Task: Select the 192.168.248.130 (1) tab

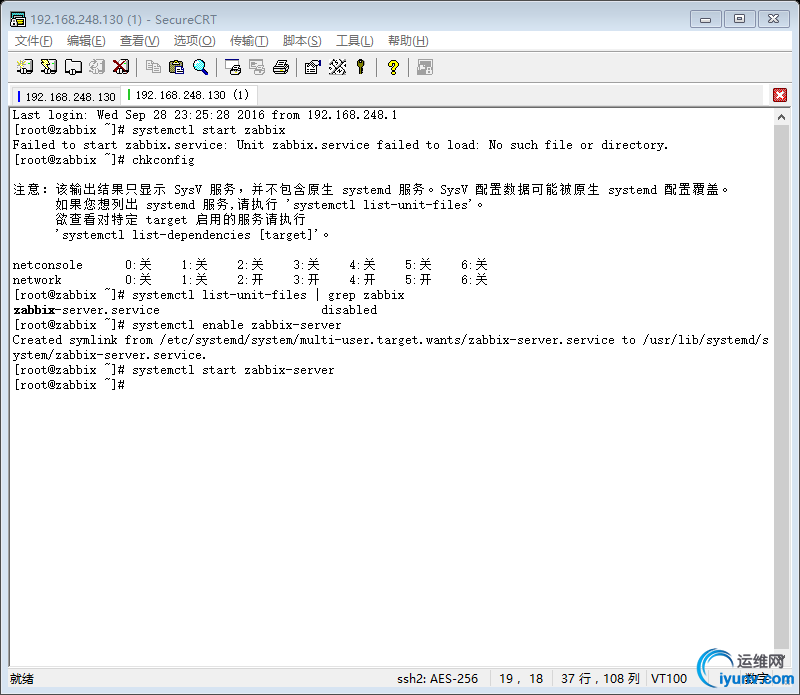Action: pos(189,95)
